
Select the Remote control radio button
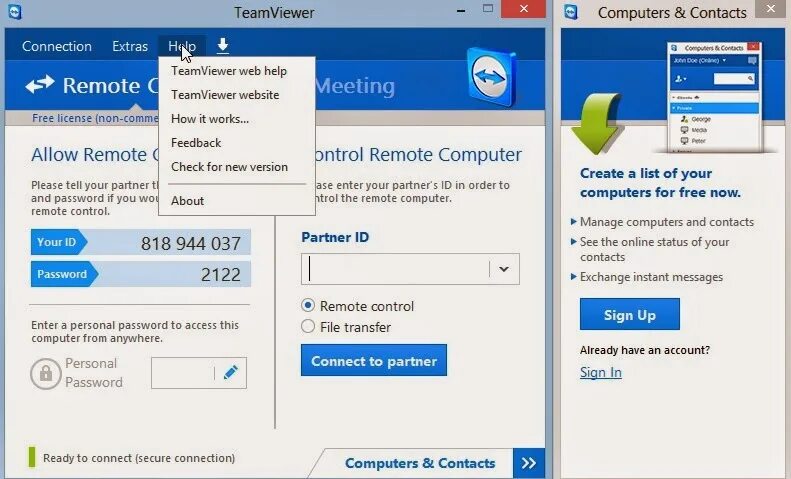click(x=308, y=306)
